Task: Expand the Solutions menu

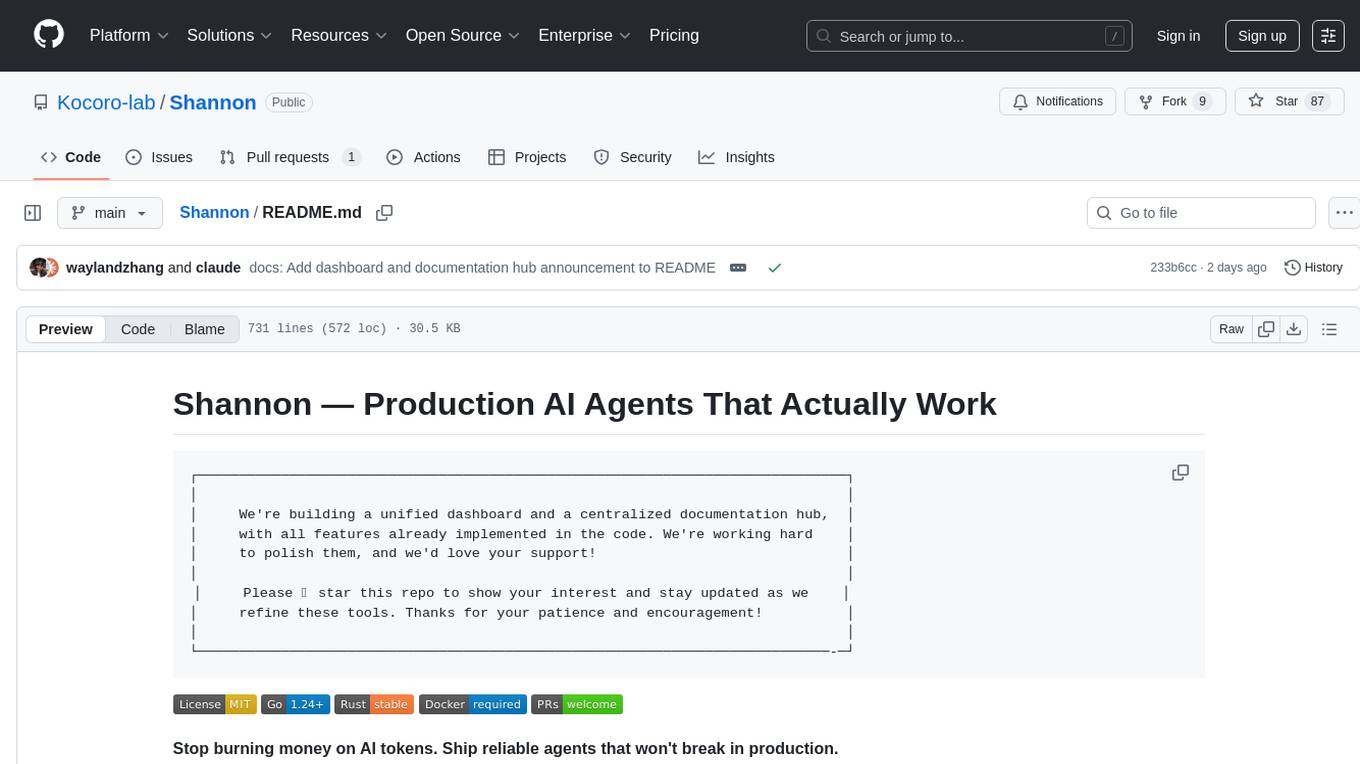Action: click(x=230, y=35)
